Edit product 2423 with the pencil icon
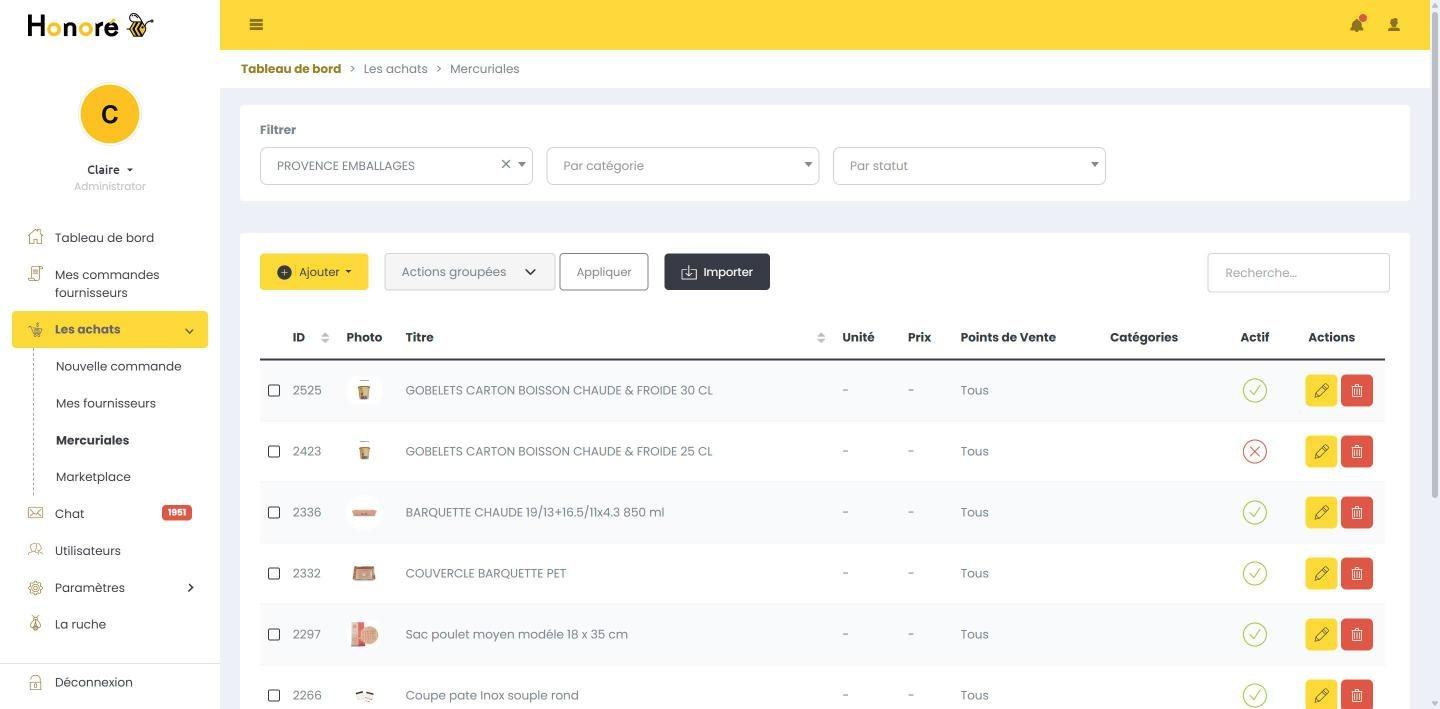 (1321, 451)
